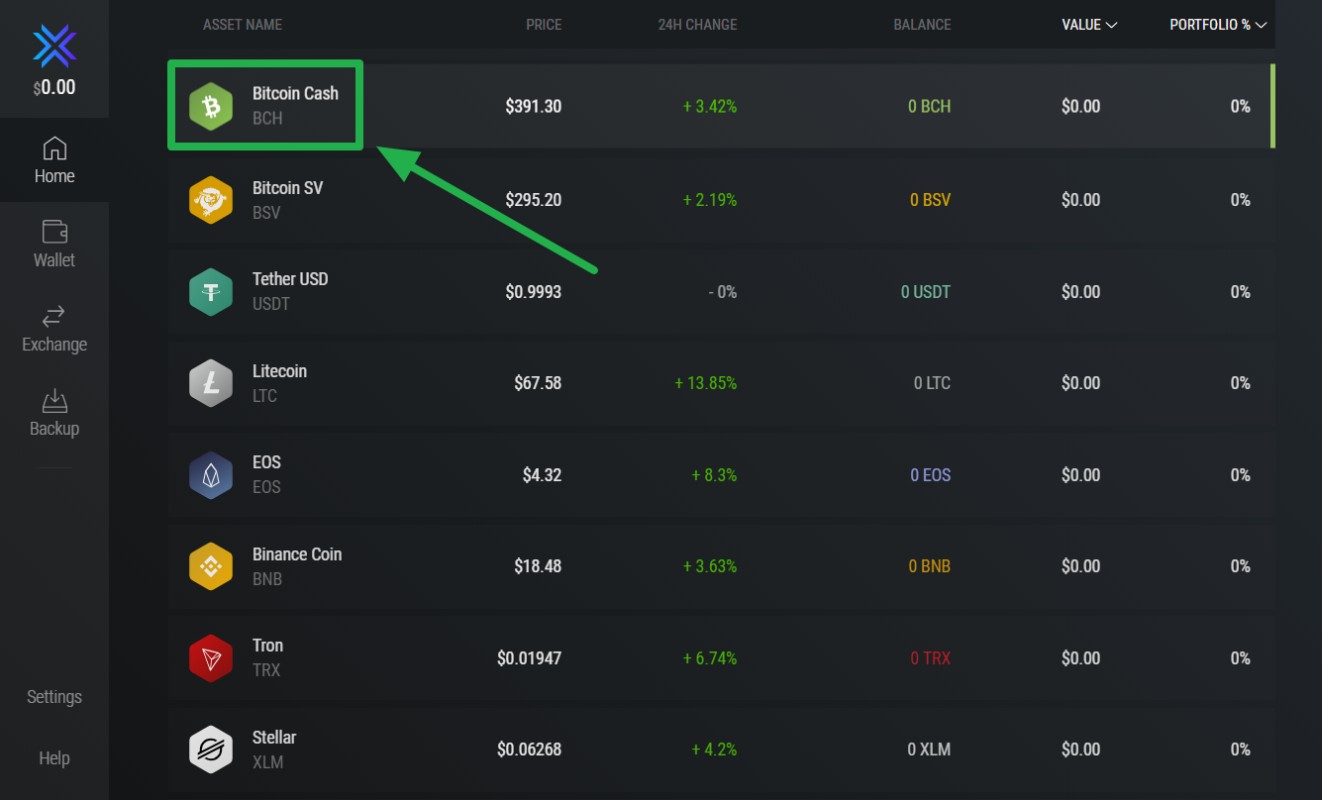1322x800 pixels.
Task: Click the Bitcoin Cash coin icon
Action: tap(211, 106)
